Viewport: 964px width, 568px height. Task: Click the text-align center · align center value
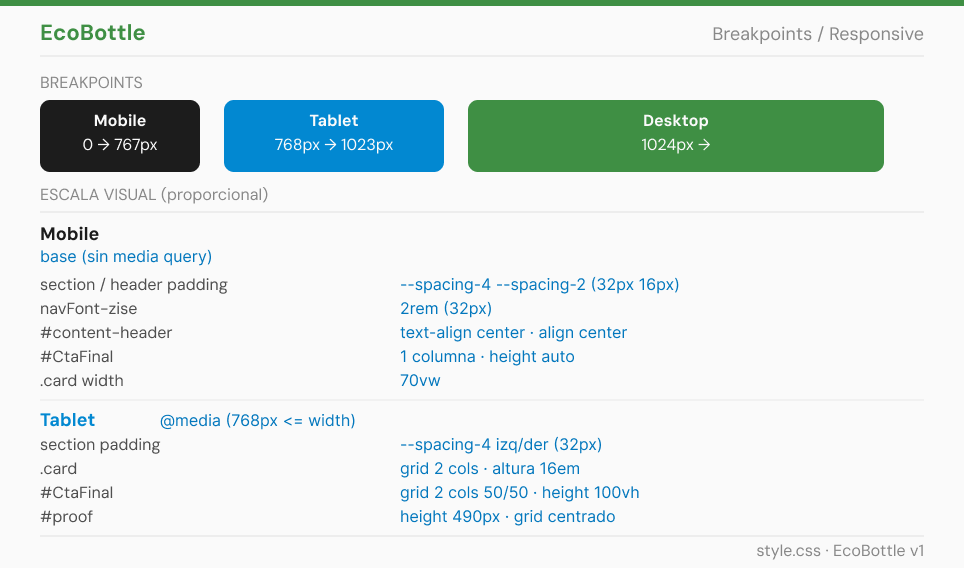pos(513,333)
